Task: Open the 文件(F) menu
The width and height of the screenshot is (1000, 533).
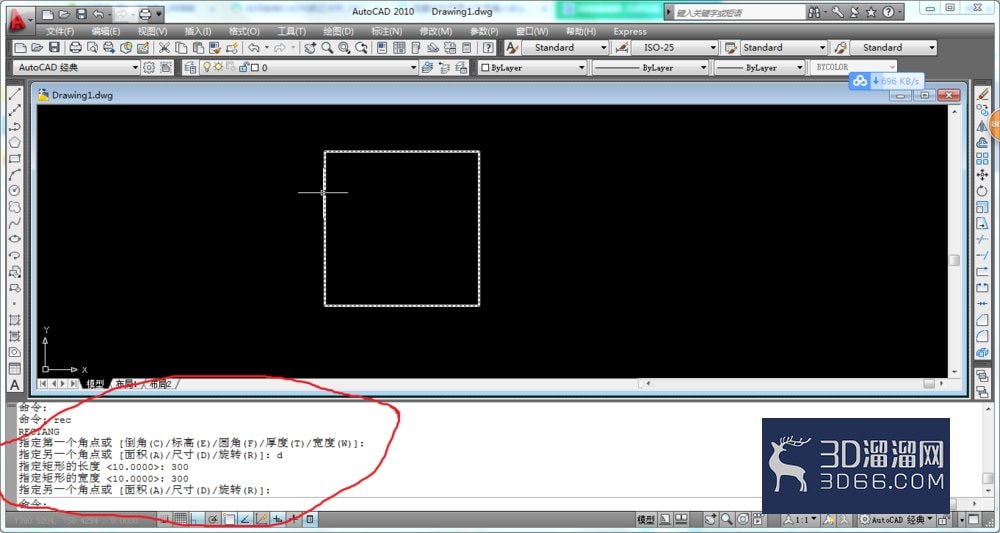Action: pyautogui.click(x=60, y=31)
